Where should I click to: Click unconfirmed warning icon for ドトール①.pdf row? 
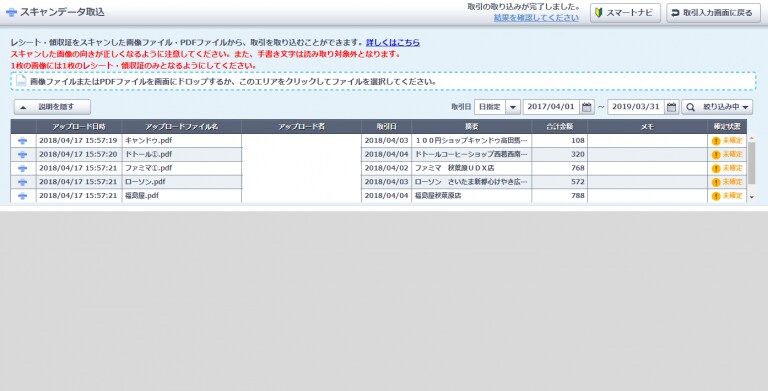716,154
